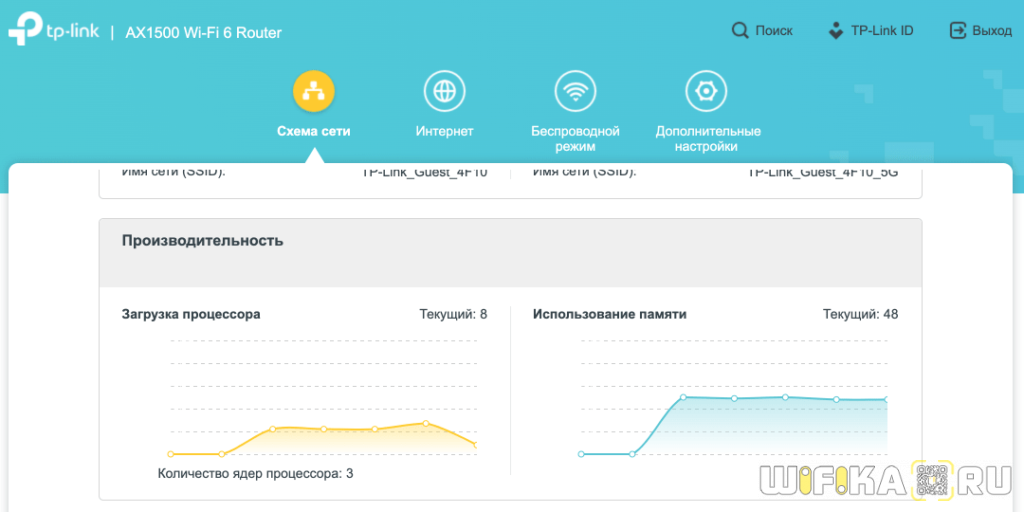Click the Производительность section header

click(203, 241)
